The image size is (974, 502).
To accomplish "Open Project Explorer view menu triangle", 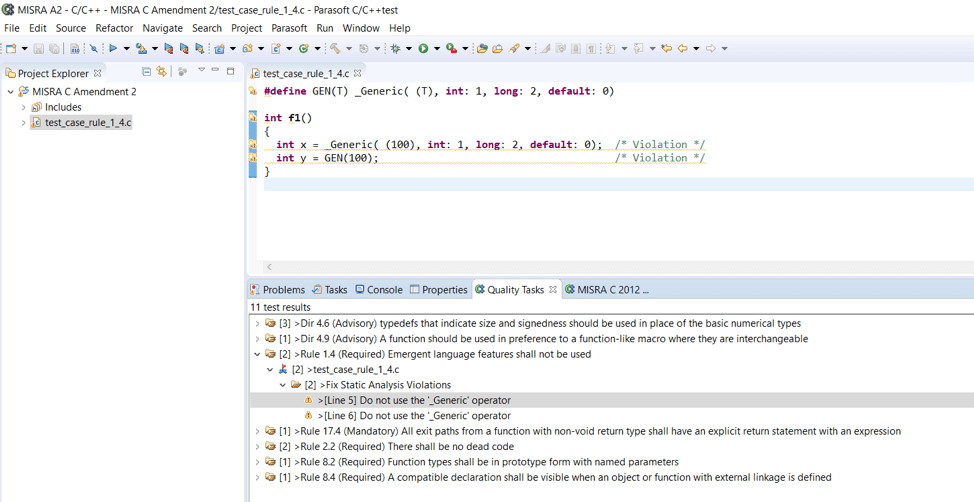I will coord(201,72).
